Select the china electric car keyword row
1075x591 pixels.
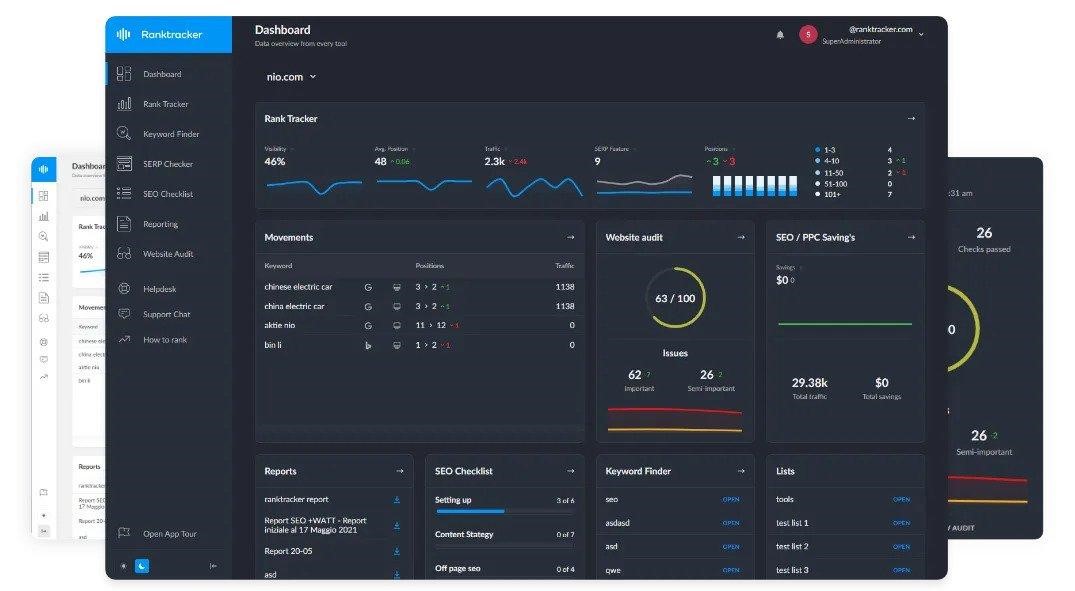pyautogui.click(x=420, y=306)
